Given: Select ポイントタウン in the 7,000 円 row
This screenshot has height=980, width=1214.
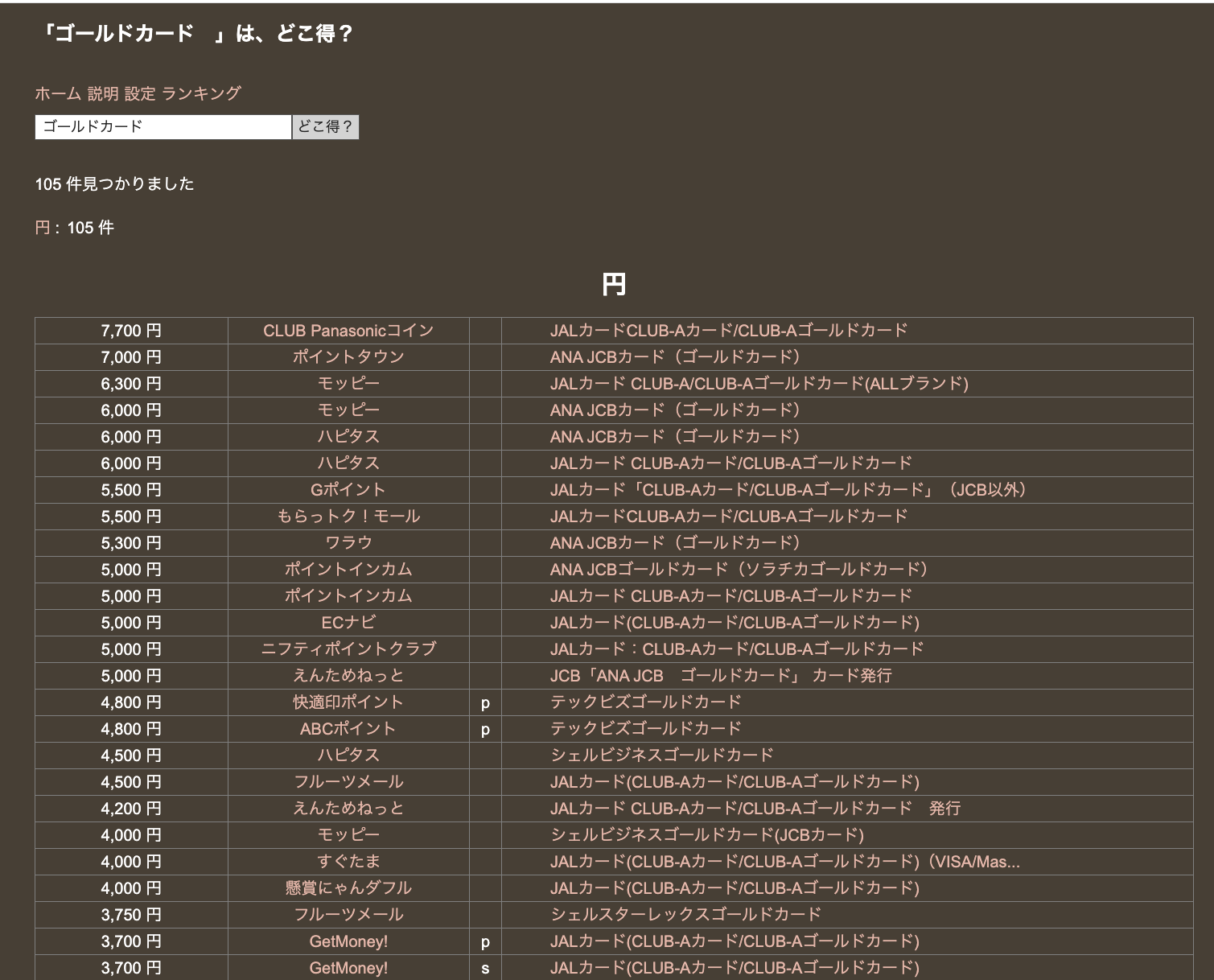Looking at the screenshot, I should tap(348, 357).
